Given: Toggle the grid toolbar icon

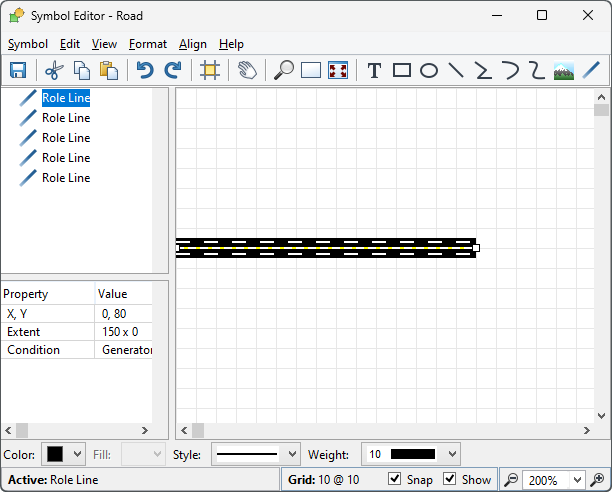Looking at the screenshot, I should pyautogui.click(x=210, y=71).
